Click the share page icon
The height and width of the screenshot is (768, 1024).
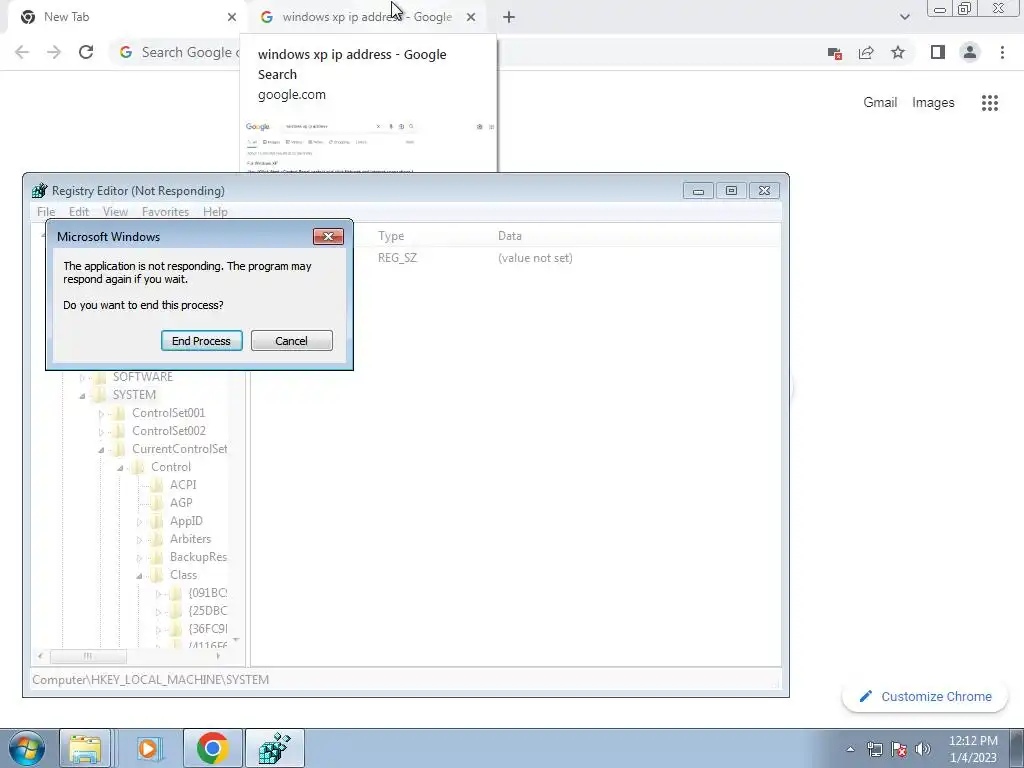click(866, 53)
